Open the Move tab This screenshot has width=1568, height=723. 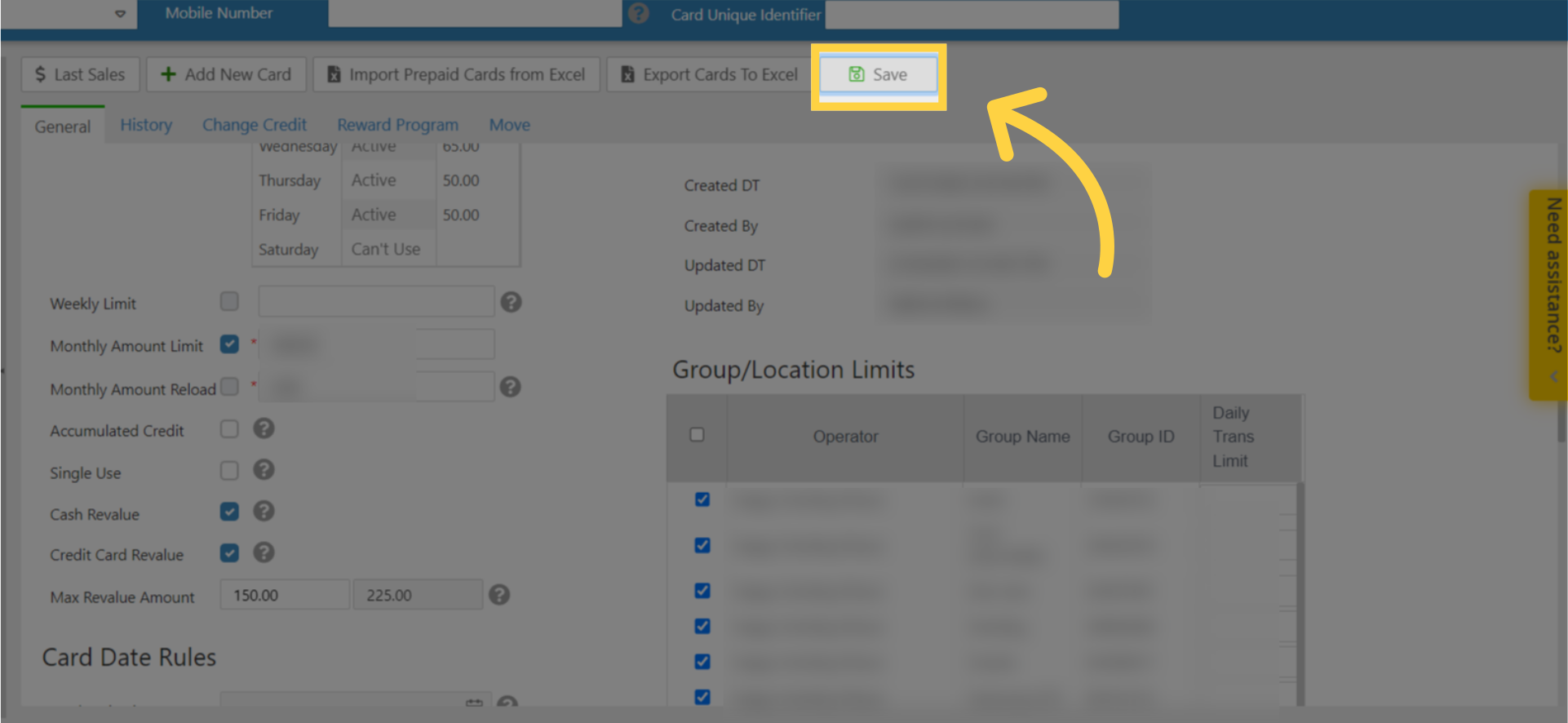(510, 125)
